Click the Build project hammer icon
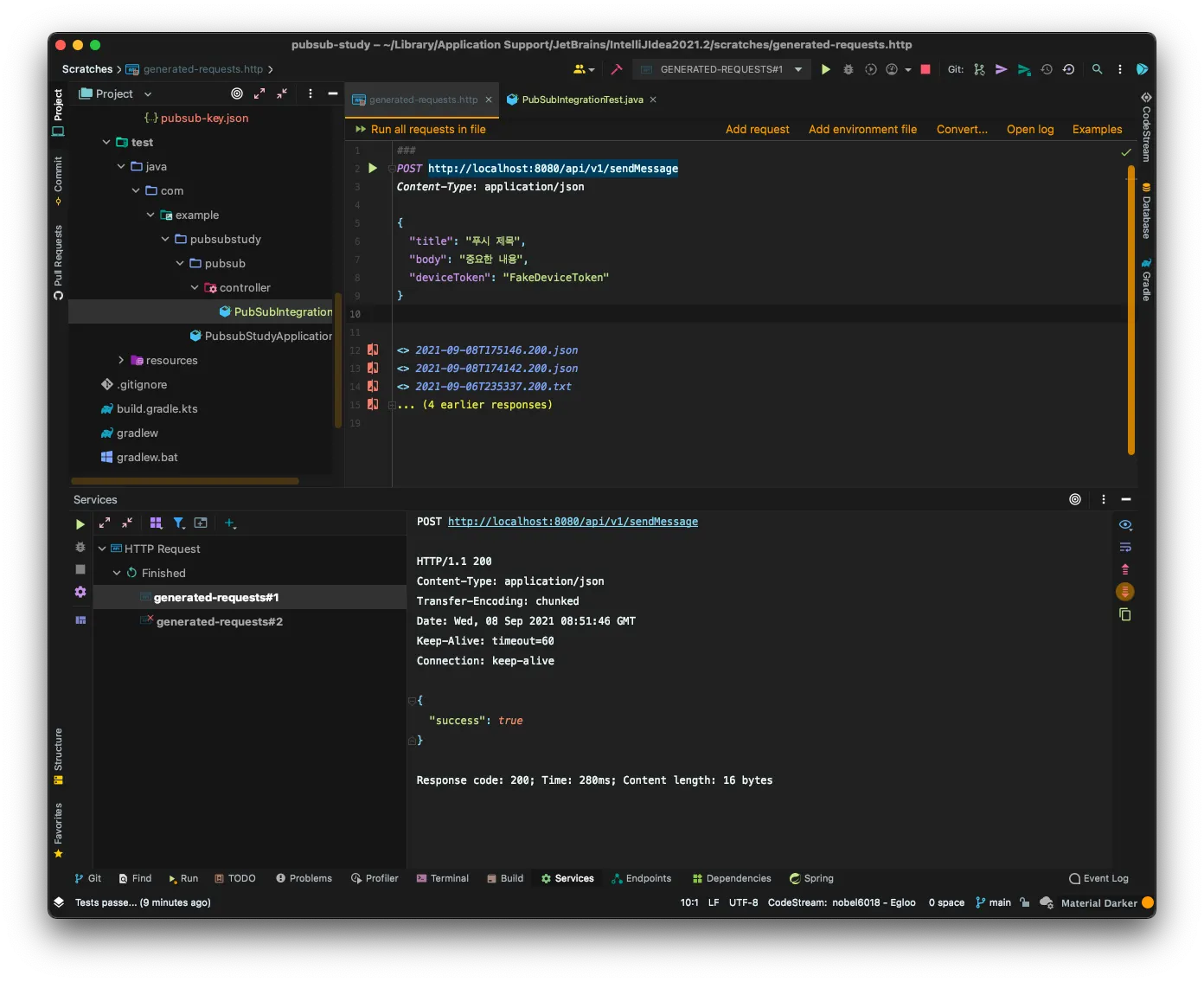 [x=617, y=69]
